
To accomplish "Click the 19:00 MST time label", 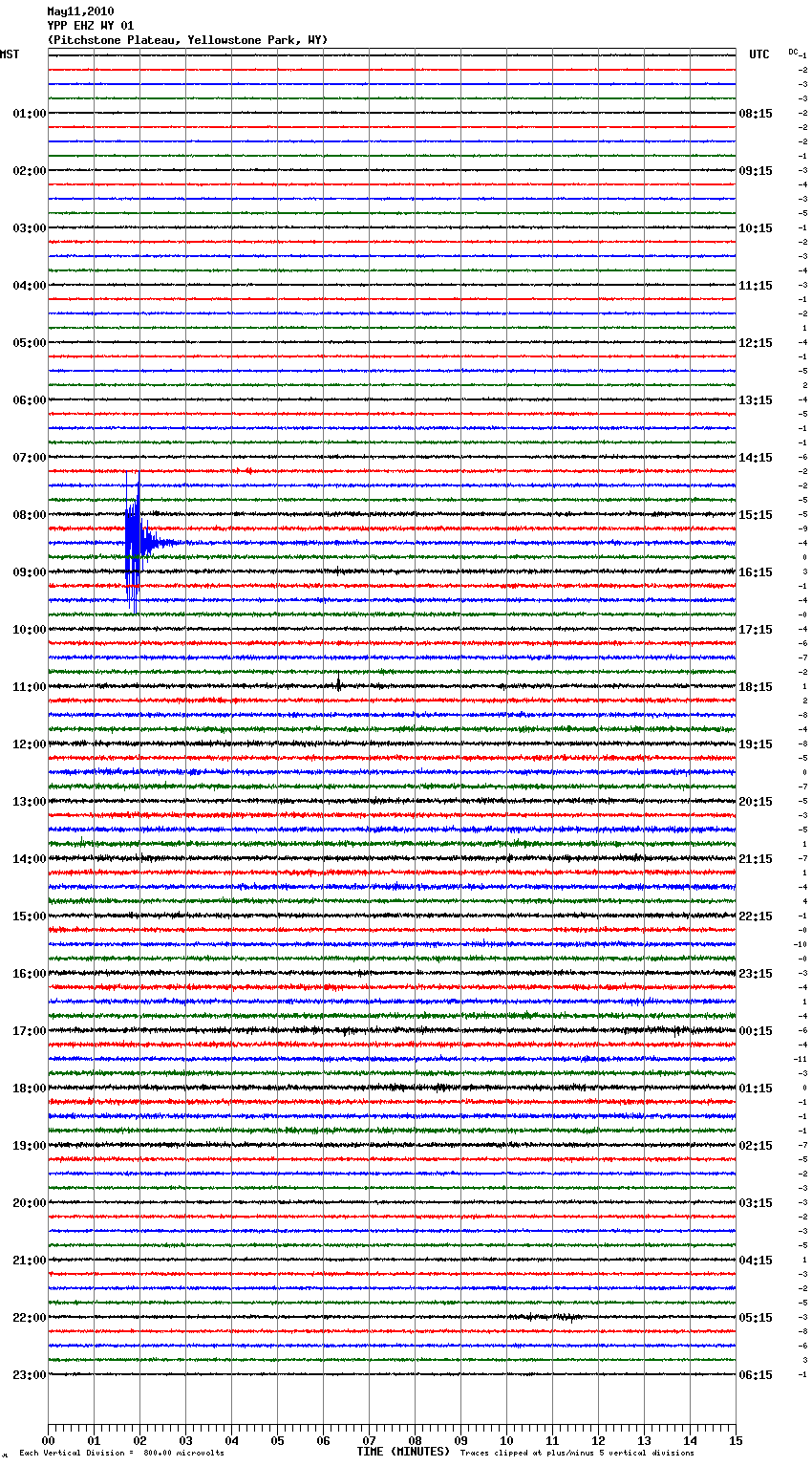I will [x=30, y=1146].
